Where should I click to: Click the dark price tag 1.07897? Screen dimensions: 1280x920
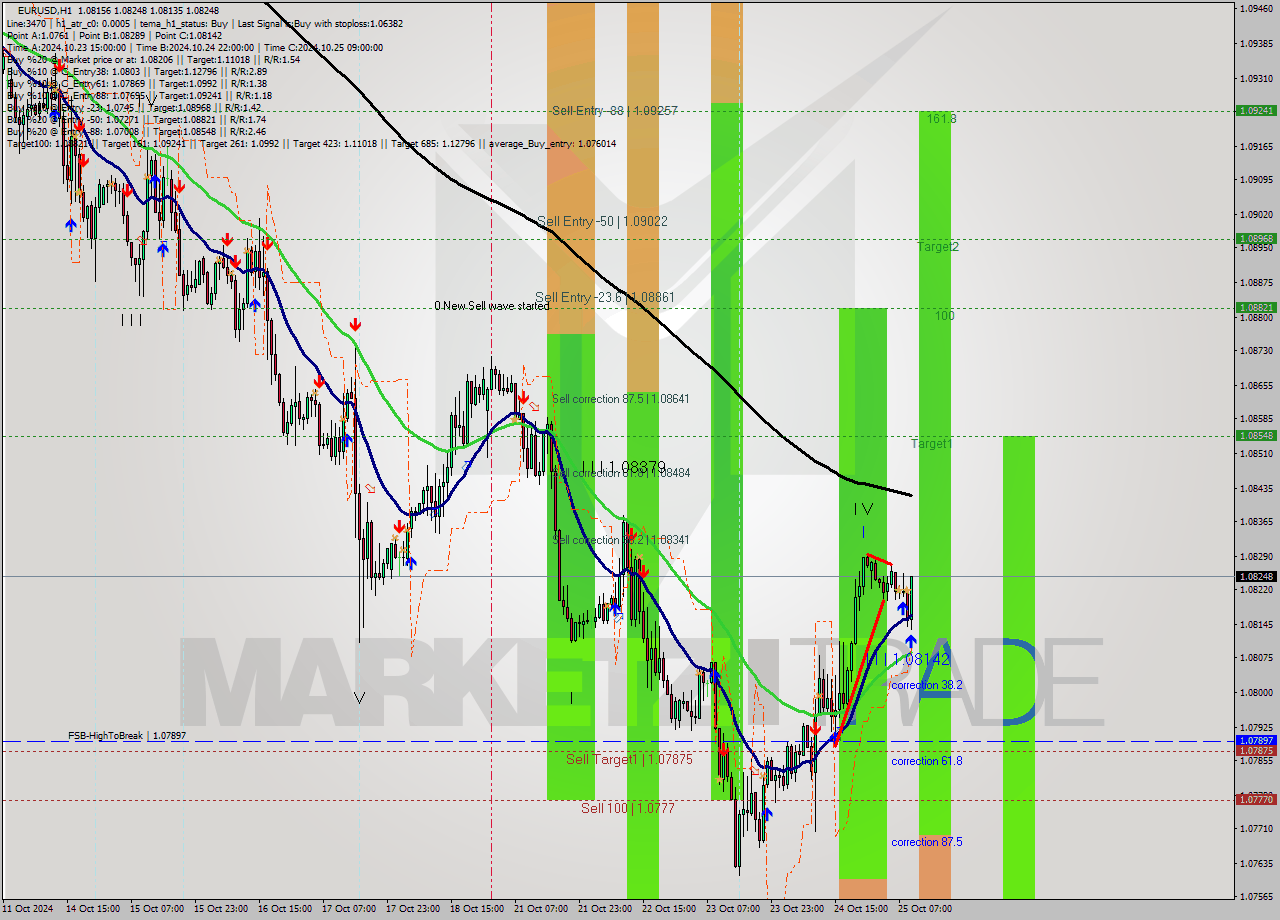(1256, 741)
